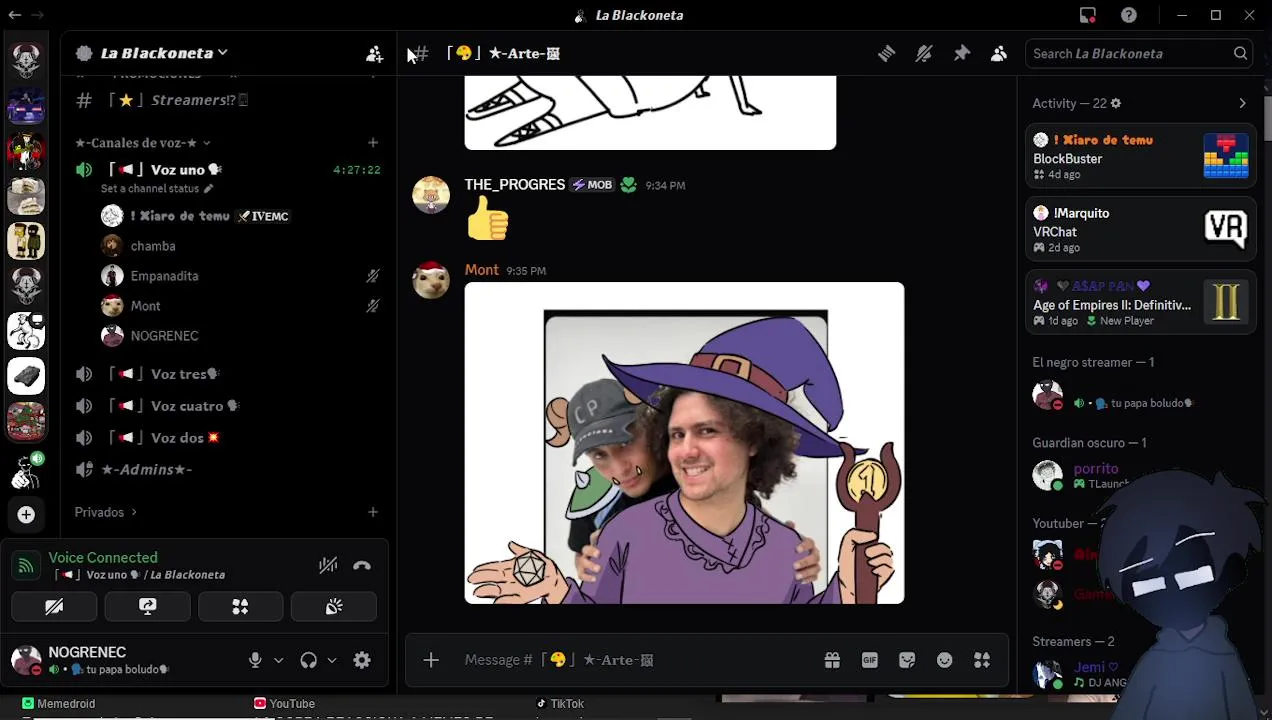Open audio output options dropdown
Viewport: 1272px width, 720px height.
click(x=331, y=660)
